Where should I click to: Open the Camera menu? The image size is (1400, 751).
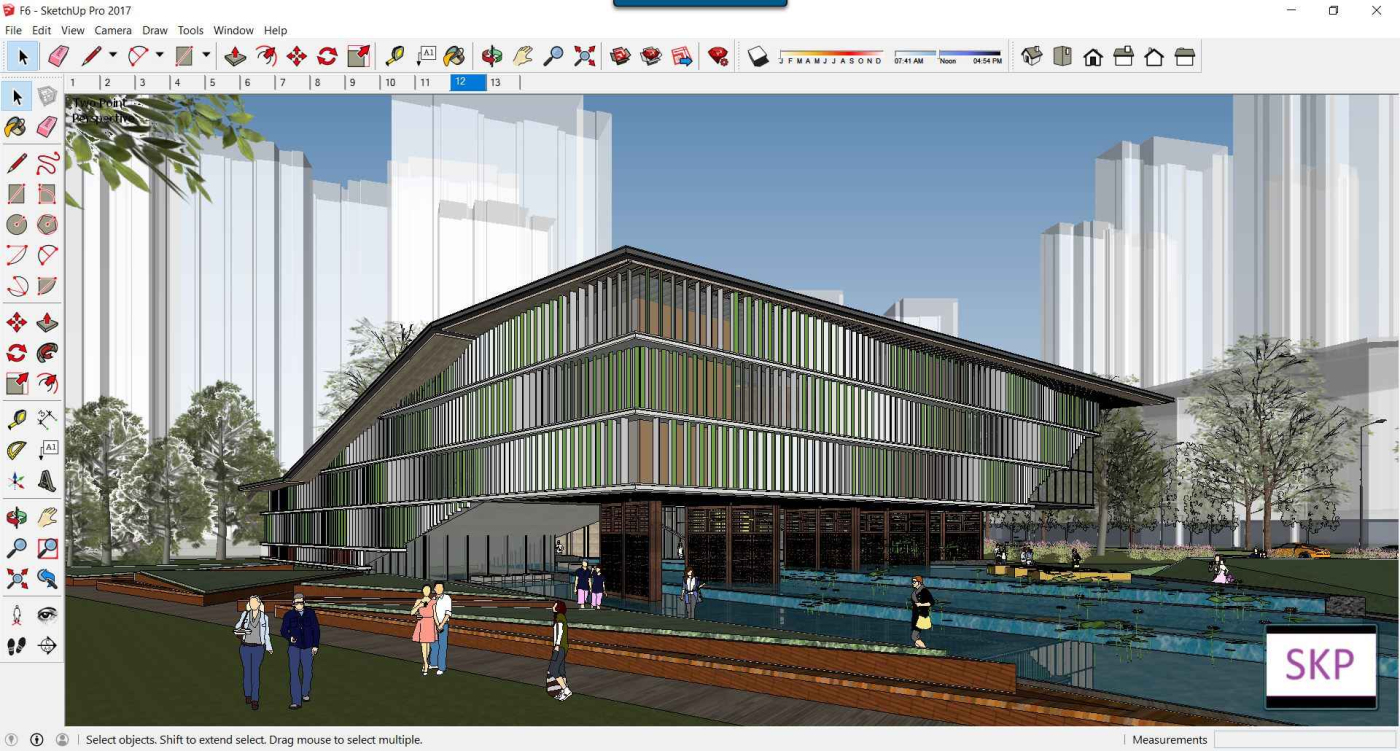pyautogui.click(x=112, y=30)
